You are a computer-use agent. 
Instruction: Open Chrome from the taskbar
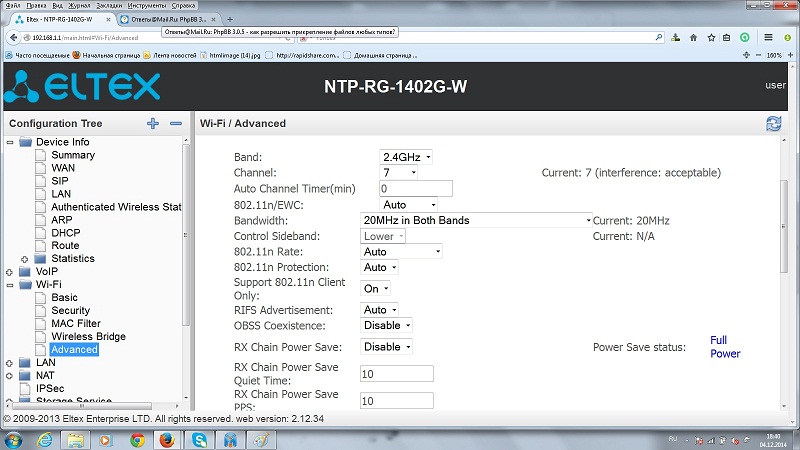click(137, 440)
